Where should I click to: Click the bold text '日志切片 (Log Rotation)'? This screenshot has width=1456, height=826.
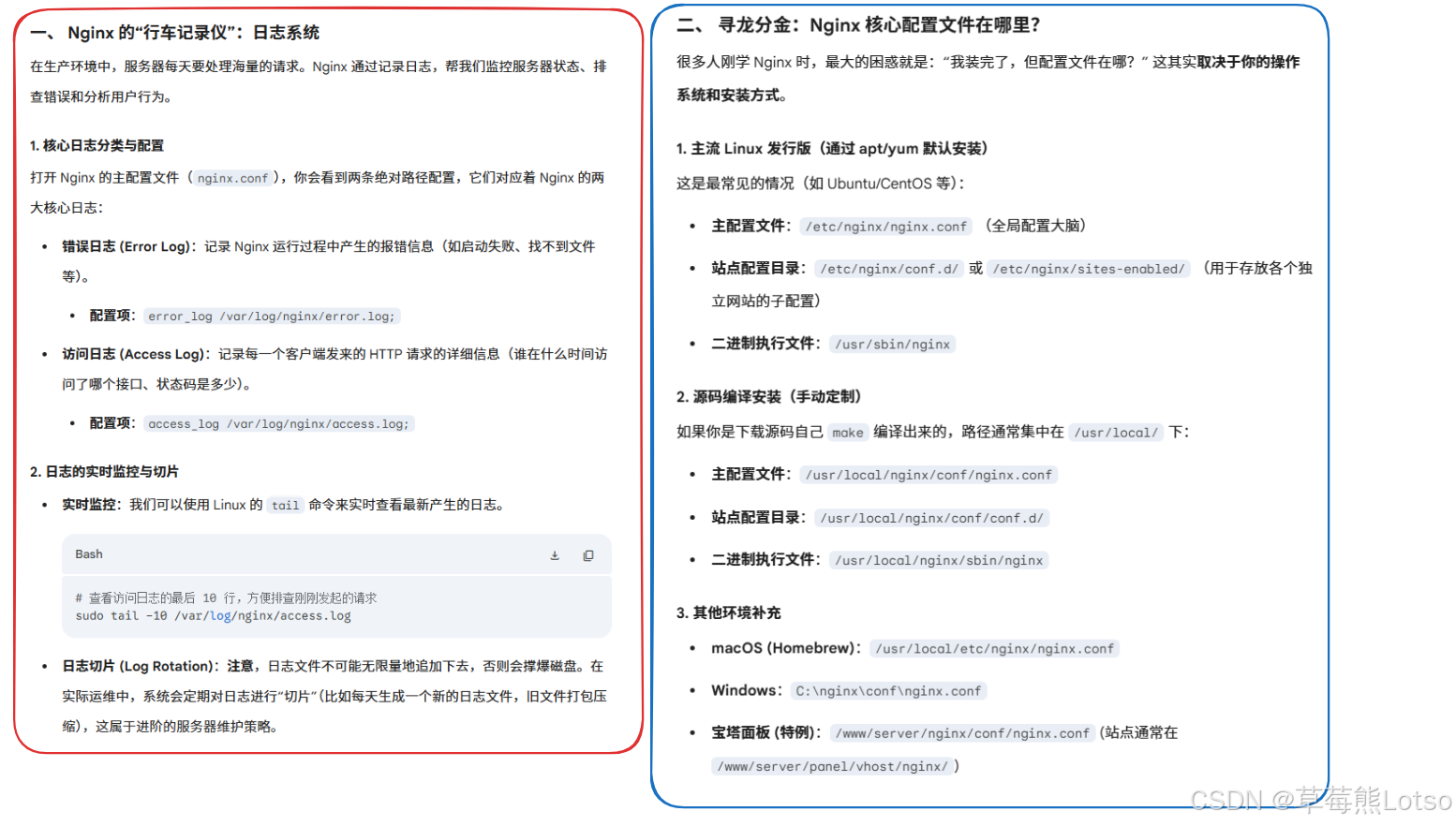coord(140,666)
